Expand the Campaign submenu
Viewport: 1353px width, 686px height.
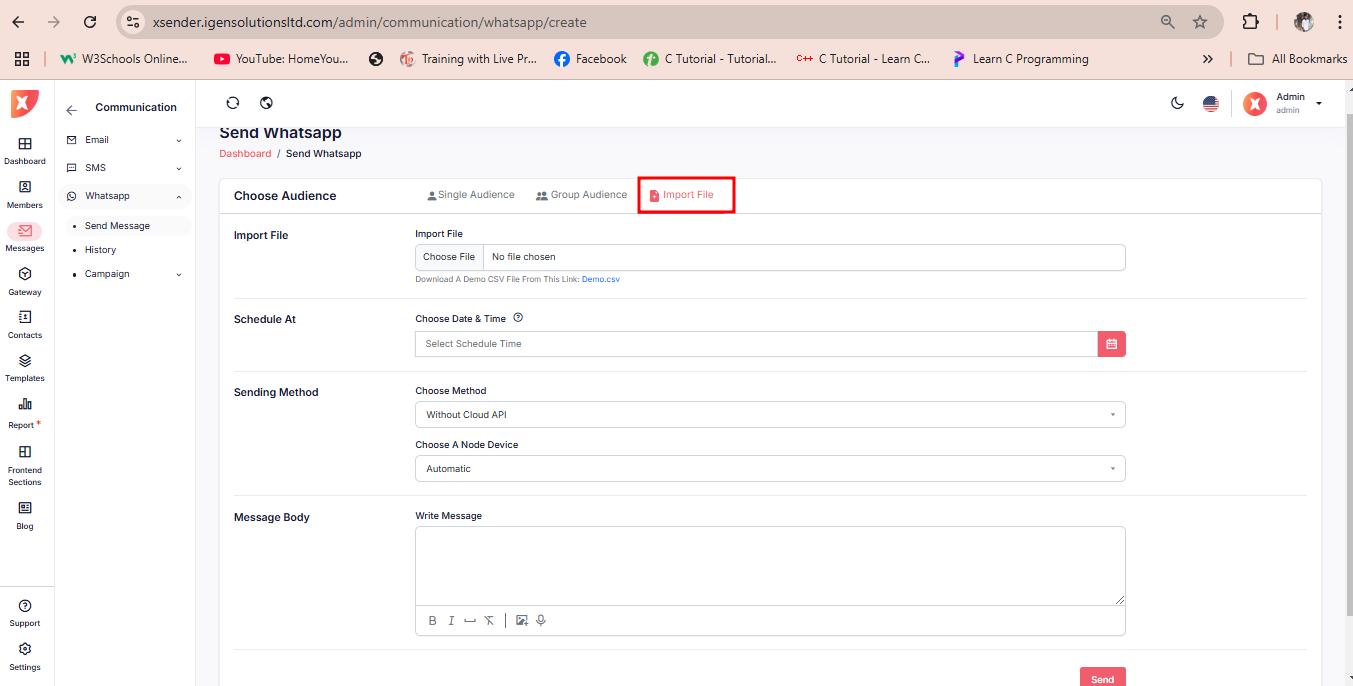coord(124,274)
